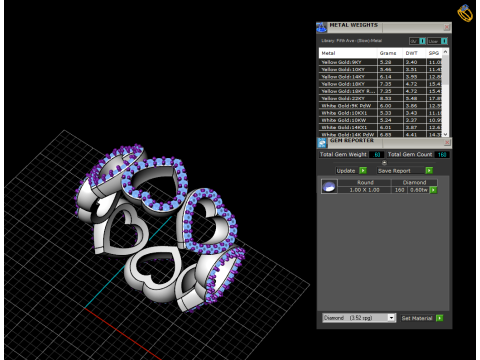Click the 6.14 grams value for 14KY
The width and height of the screenshot is (480, 360).
coord(390,77)
